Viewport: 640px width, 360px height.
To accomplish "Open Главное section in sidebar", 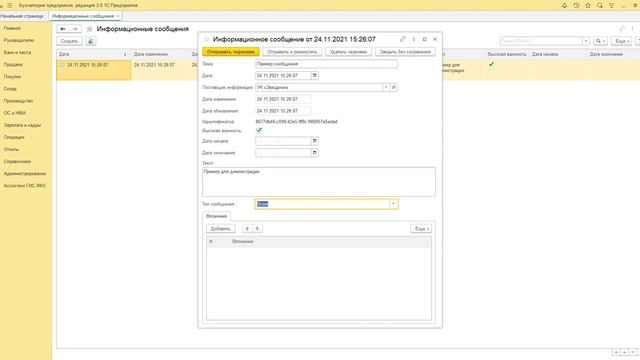I will coord(12,28).
